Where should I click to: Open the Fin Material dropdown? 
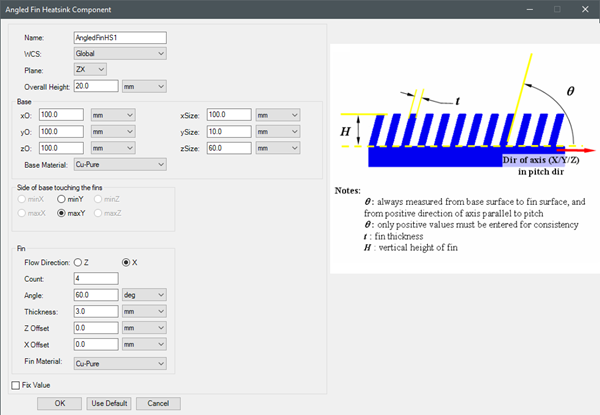click(120, 363)
